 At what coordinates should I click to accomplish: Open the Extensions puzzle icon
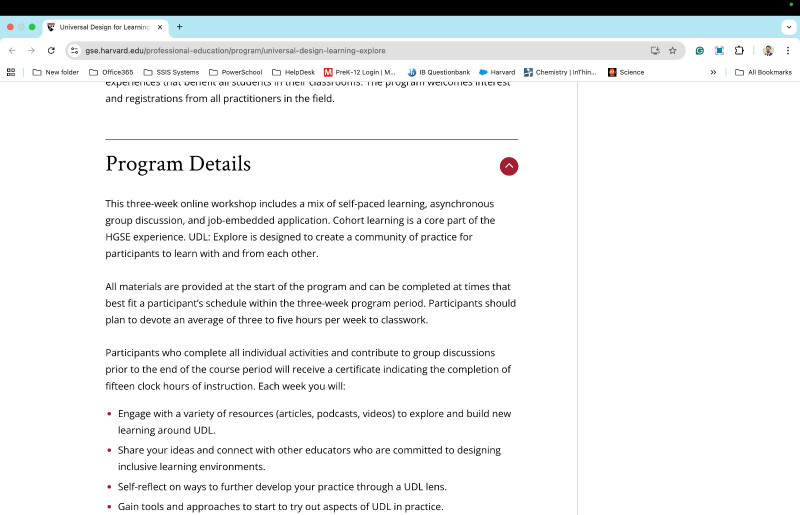(739, 50)
